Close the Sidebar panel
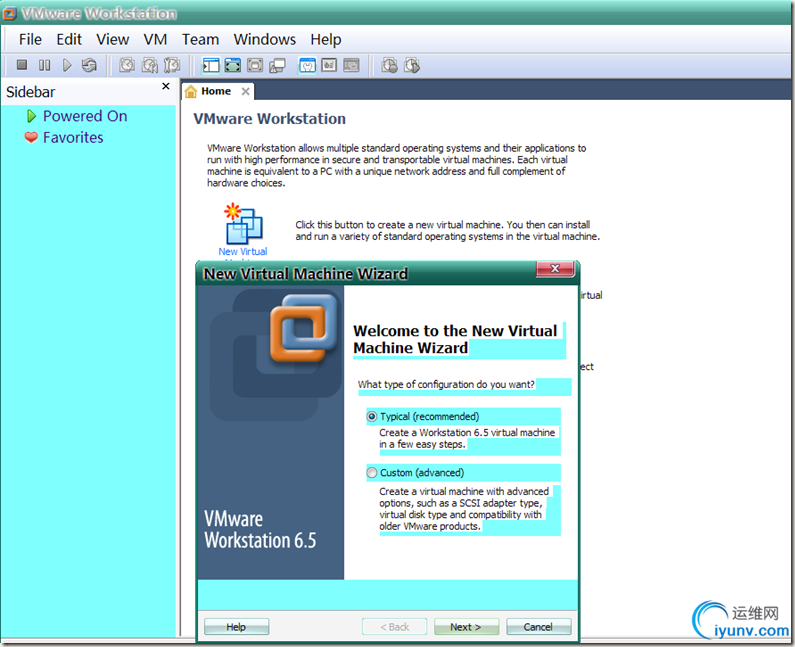795x647 pixels. click(165, 86)
